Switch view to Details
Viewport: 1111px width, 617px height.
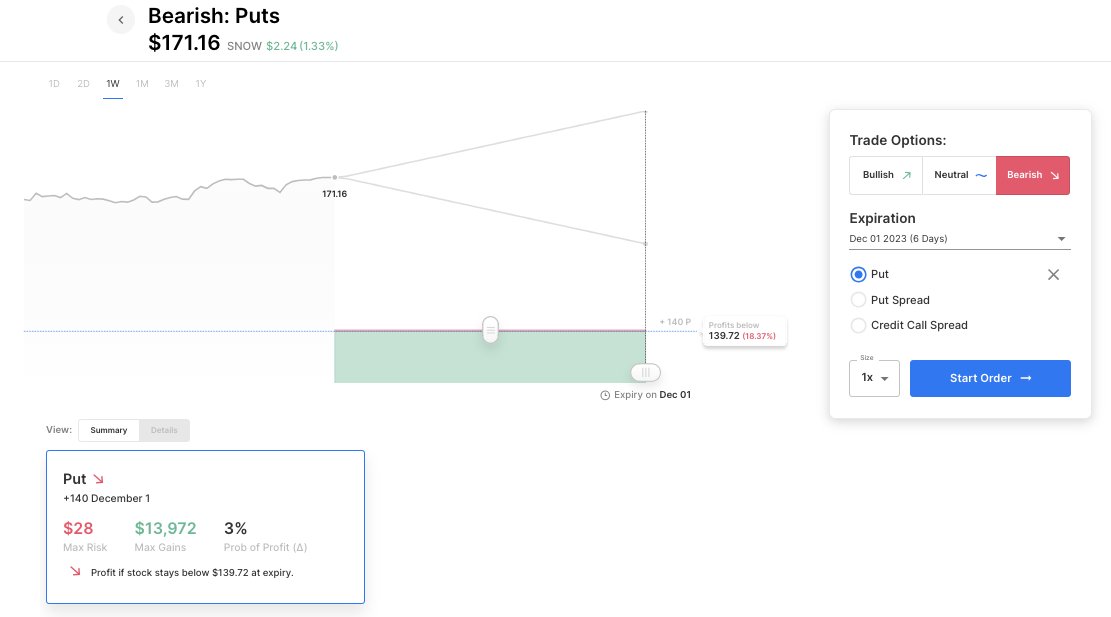(164, 430)
